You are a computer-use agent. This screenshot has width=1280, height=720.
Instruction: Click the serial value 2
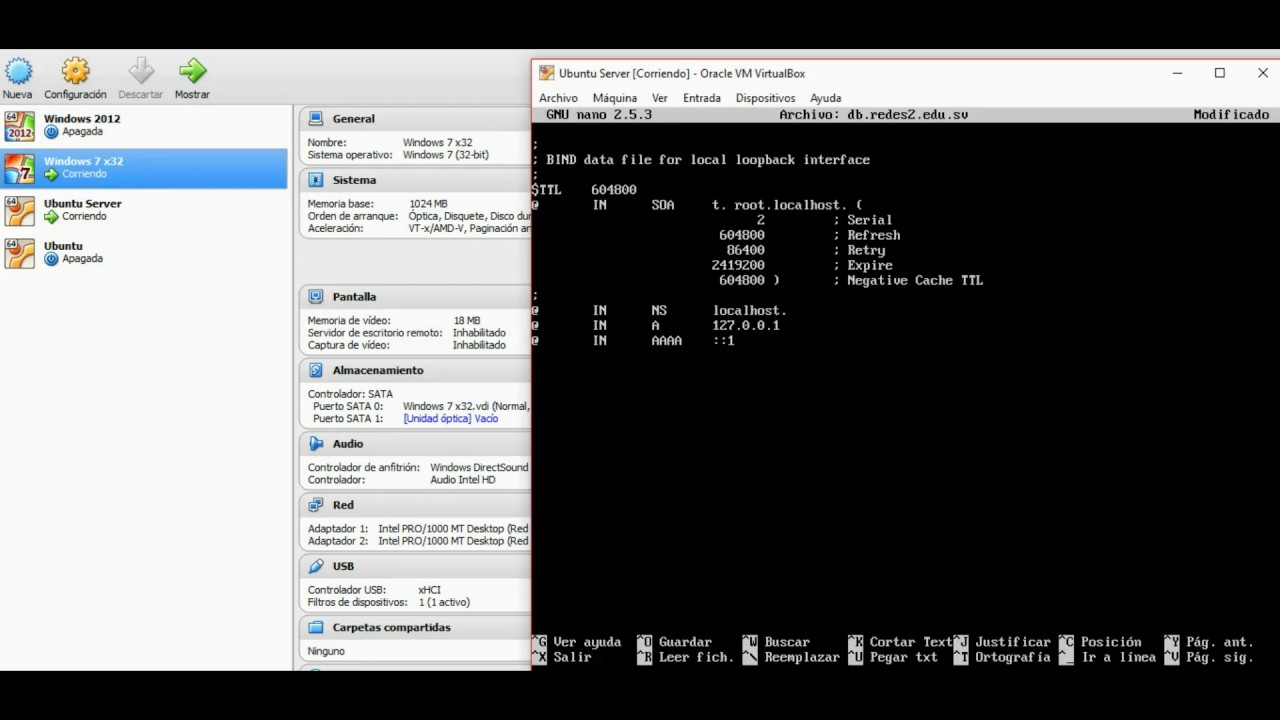pyautogui.click(x=761, y=220)
